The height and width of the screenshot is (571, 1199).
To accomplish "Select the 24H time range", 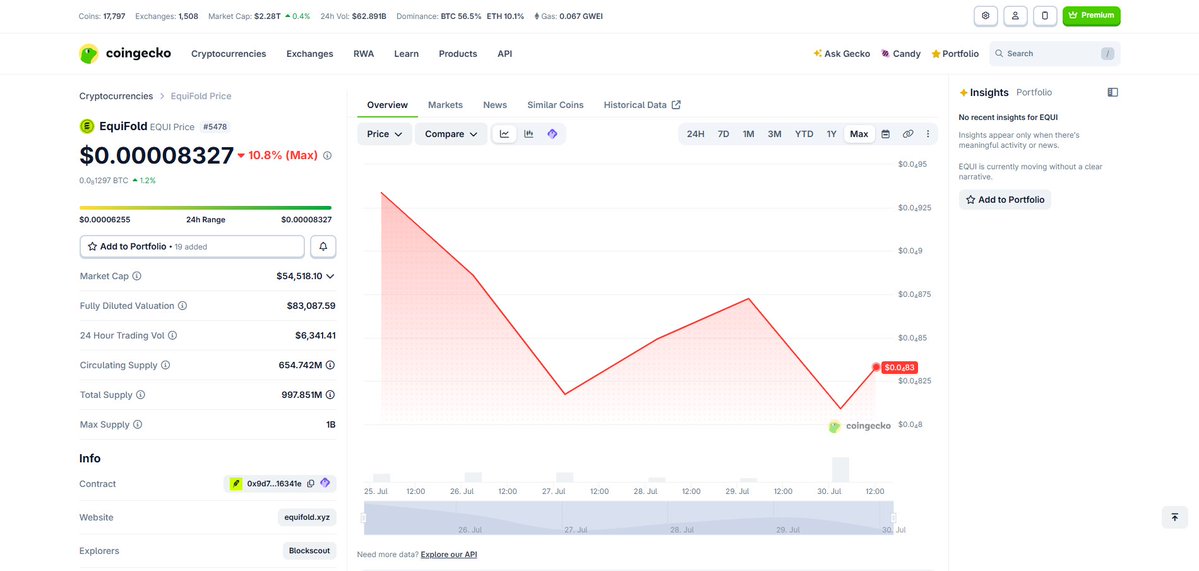I will [x=695, y=134].
